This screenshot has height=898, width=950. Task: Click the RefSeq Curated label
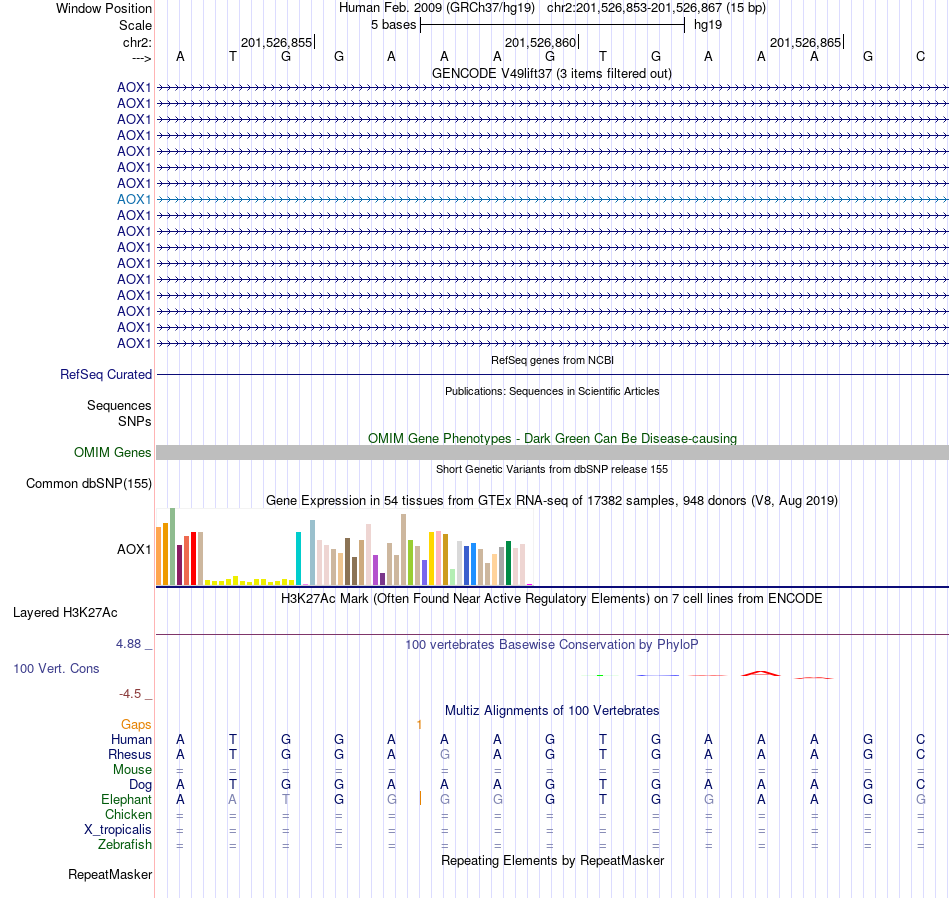point(106,374)
